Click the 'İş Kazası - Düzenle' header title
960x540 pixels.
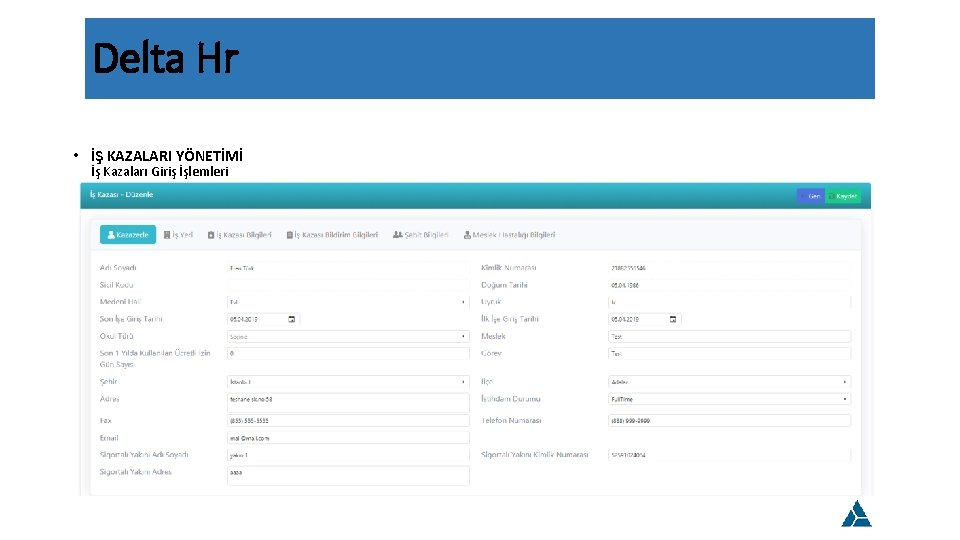[121, 195]
